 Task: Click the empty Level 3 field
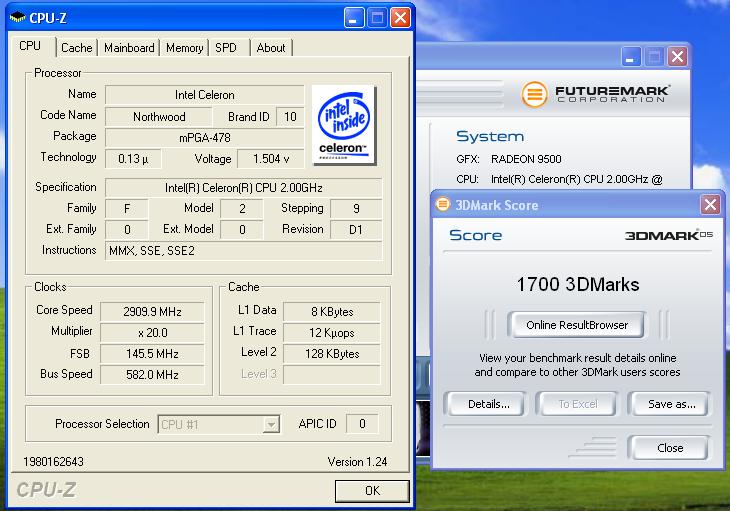pyautogui.click(x=332, y=375)
